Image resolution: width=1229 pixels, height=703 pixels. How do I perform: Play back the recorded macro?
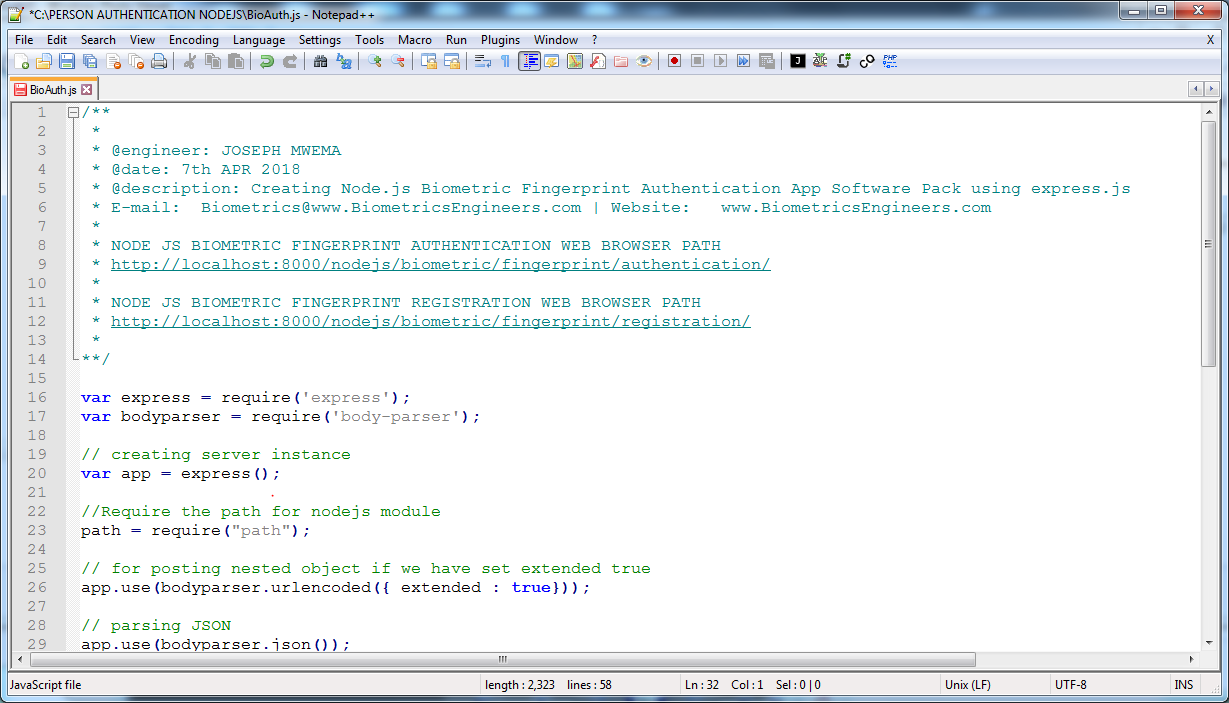coord(720,61)
